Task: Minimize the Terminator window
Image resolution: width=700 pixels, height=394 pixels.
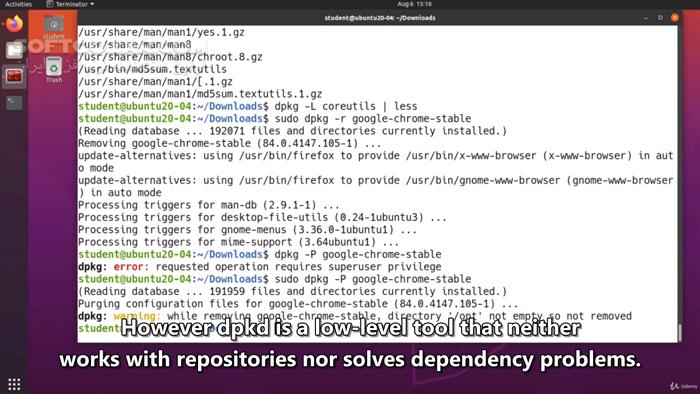Action: 646,18
